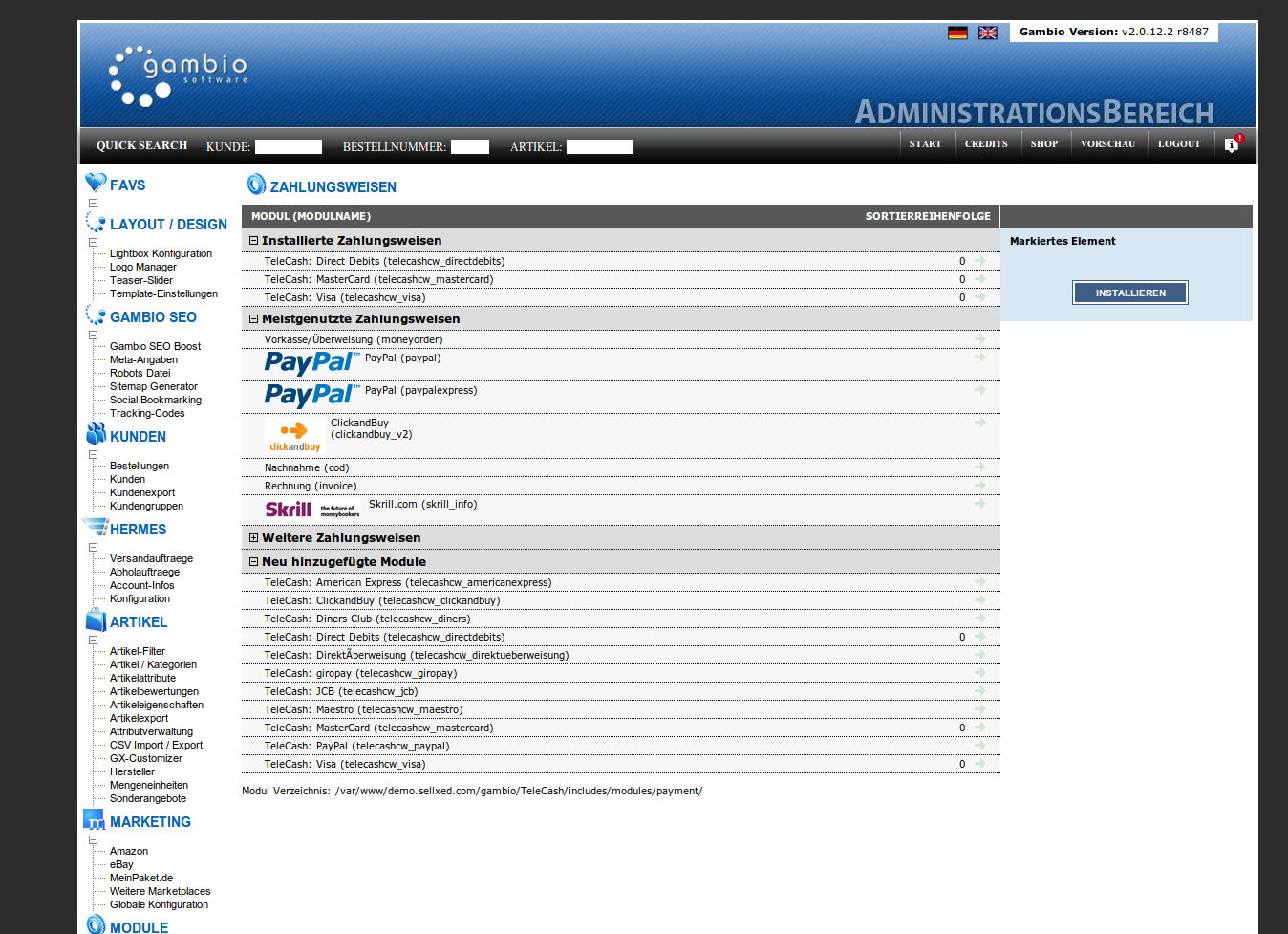Click the Favs heart icon
This screenshot has width=1288, height=934.
tap(96, 183)
